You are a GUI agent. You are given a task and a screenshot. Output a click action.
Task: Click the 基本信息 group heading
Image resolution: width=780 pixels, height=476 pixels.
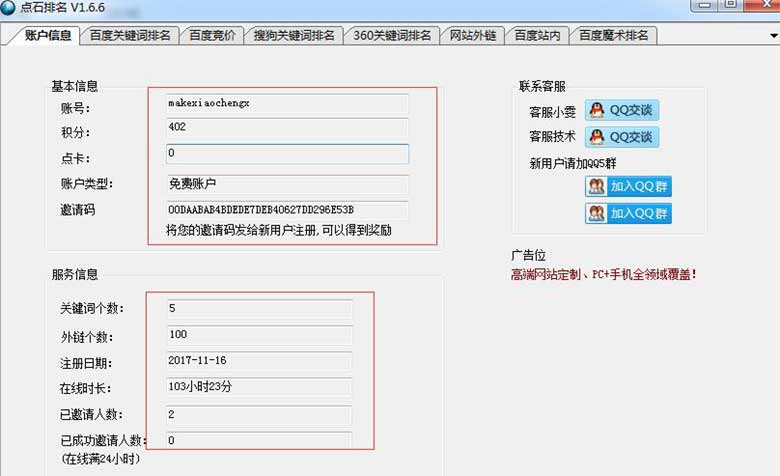point(75,86)
